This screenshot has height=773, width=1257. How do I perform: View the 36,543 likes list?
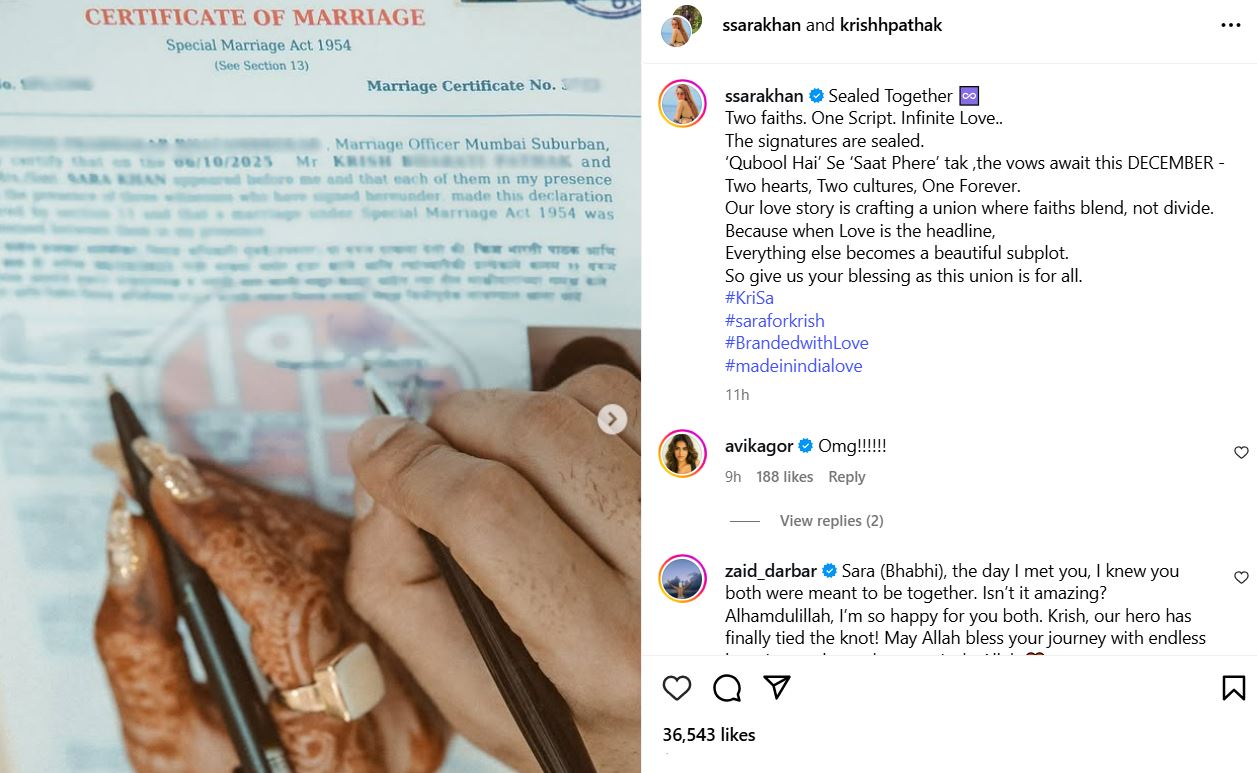click(x=709, y=734)
